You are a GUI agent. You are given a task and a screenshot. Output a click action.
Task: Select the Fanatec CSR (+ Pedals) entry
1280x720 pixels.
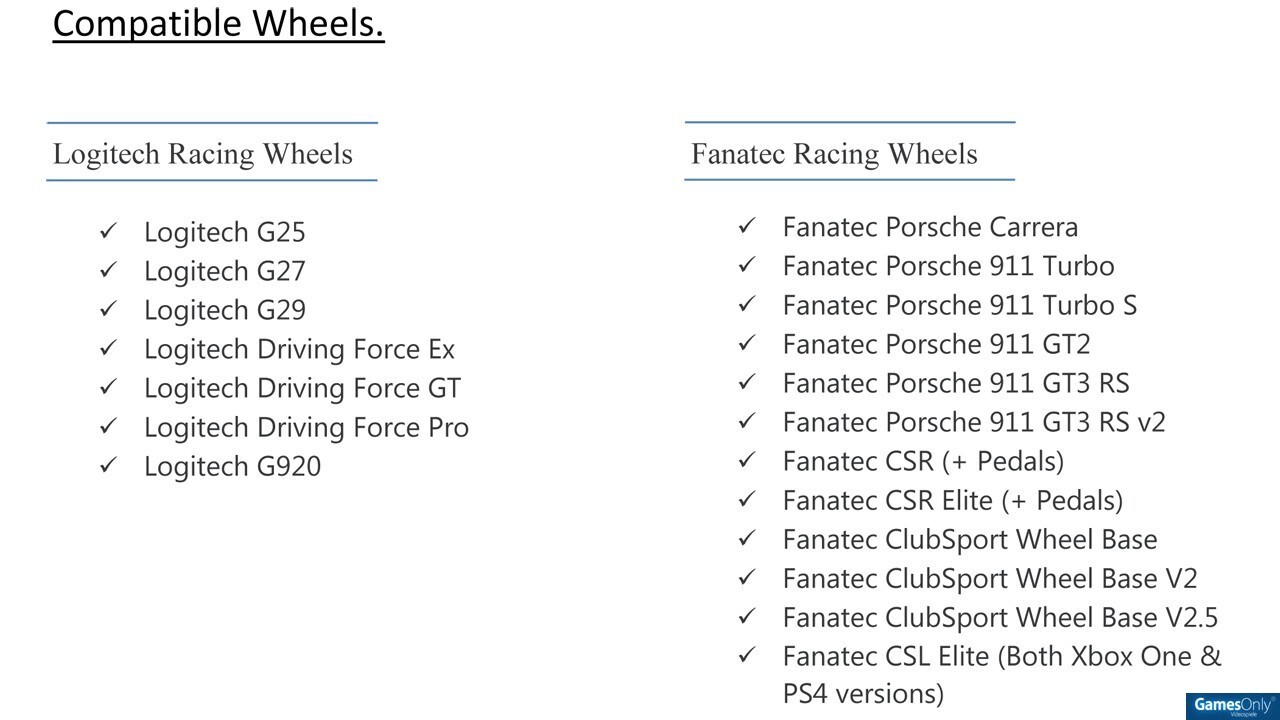[923, 461]
